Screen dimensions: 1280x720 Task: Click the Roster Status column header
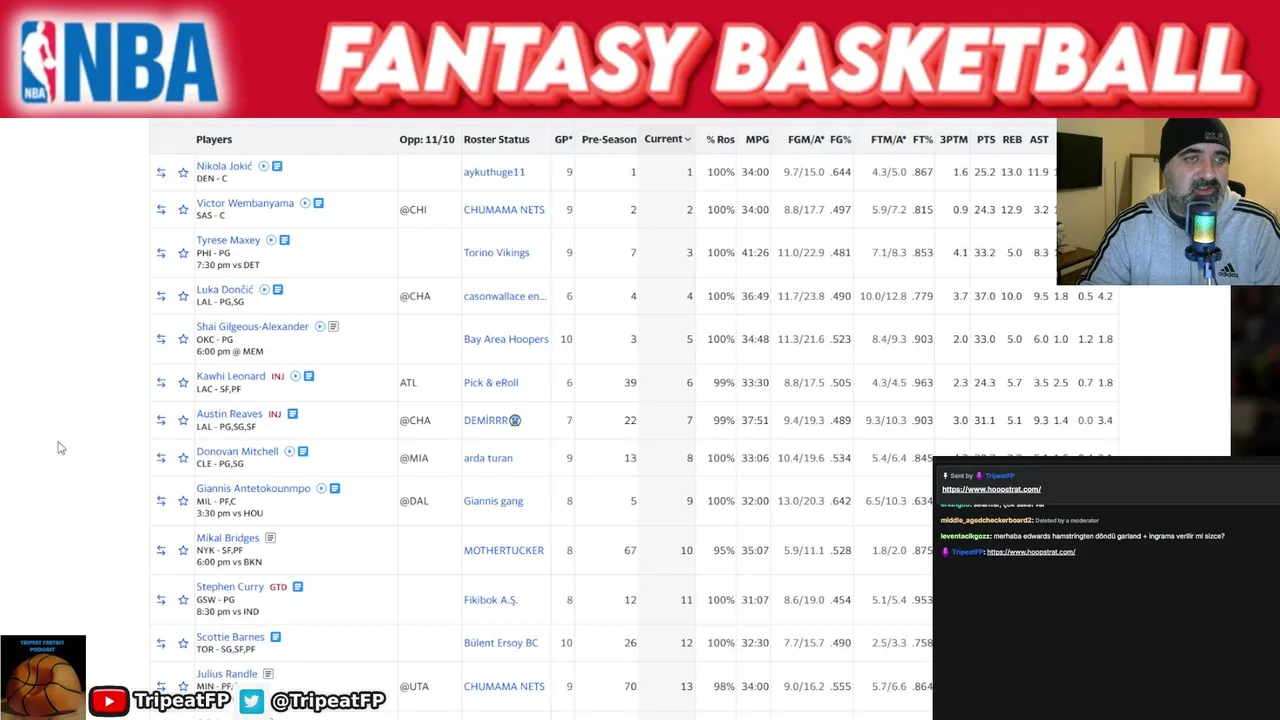pyautogui.click(x=496, y=139)
